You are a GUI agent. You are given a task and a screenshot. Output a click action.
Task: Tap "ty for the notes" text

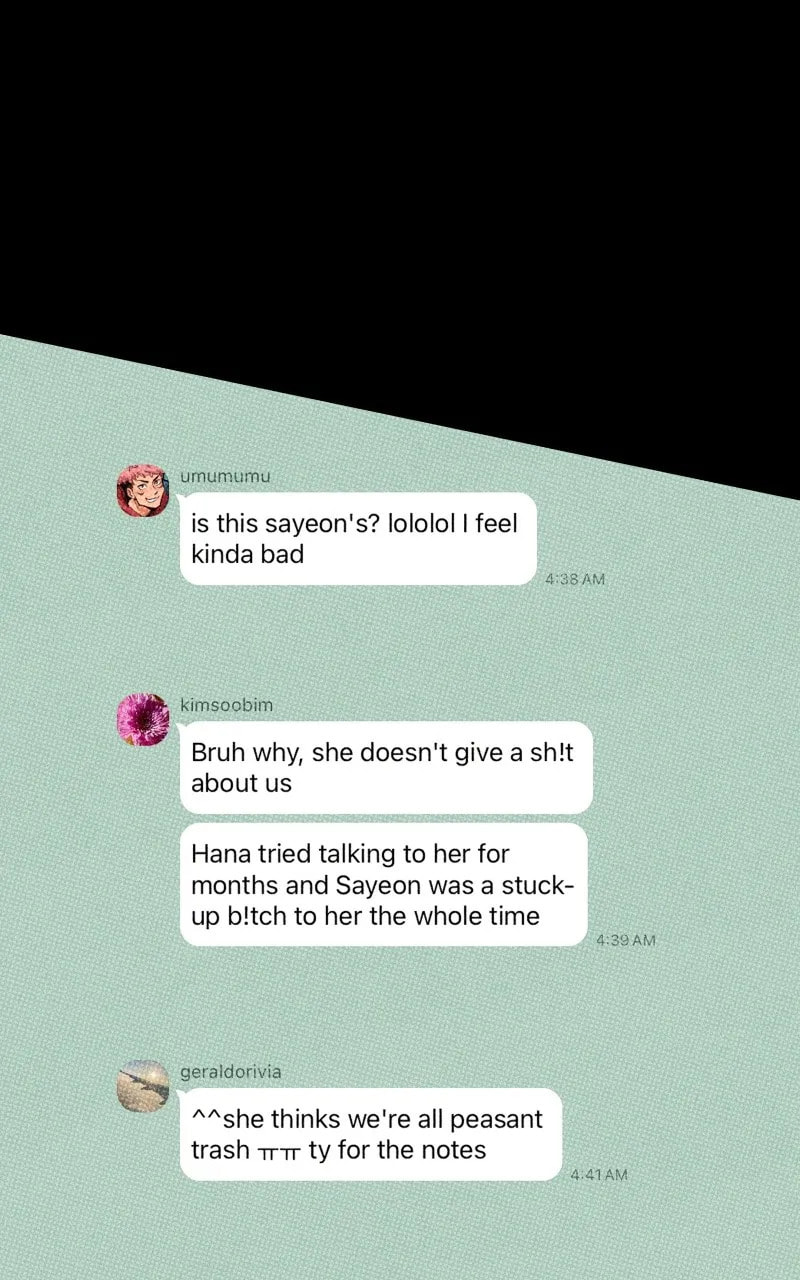(x=397, y=1150)
